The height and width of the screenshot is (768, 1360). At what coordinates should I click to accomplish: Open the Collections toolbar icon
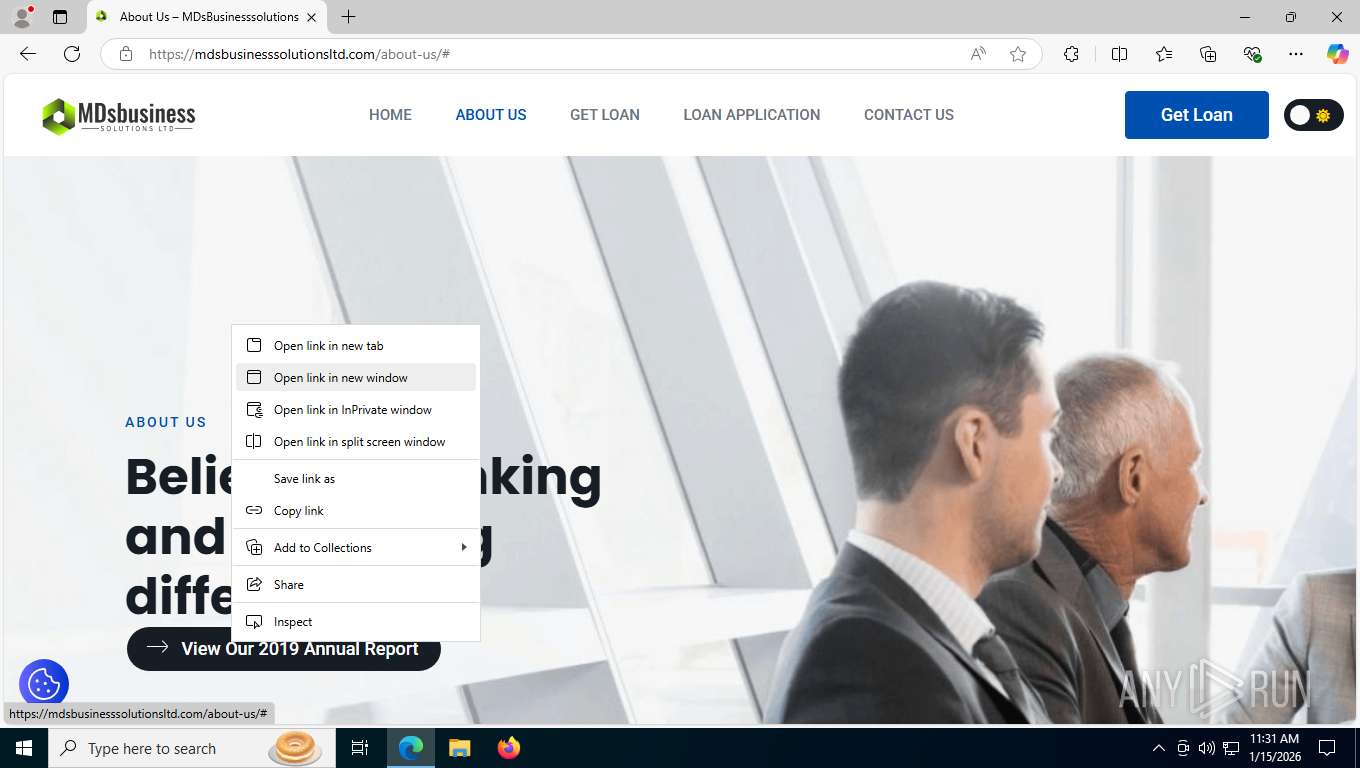(1208, 54)
